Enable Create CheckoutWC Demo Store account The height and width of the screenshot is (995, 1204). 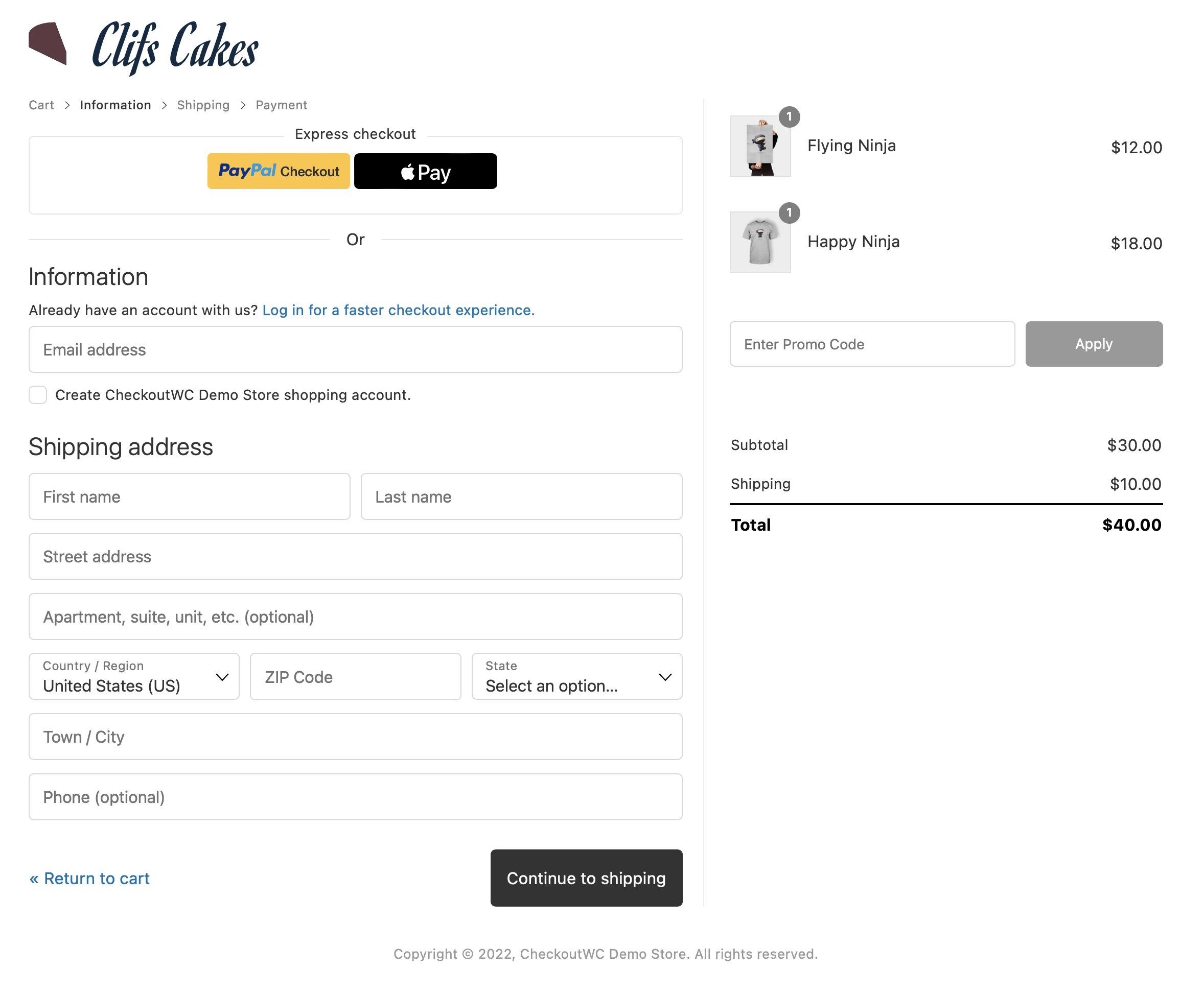[38, 395]
